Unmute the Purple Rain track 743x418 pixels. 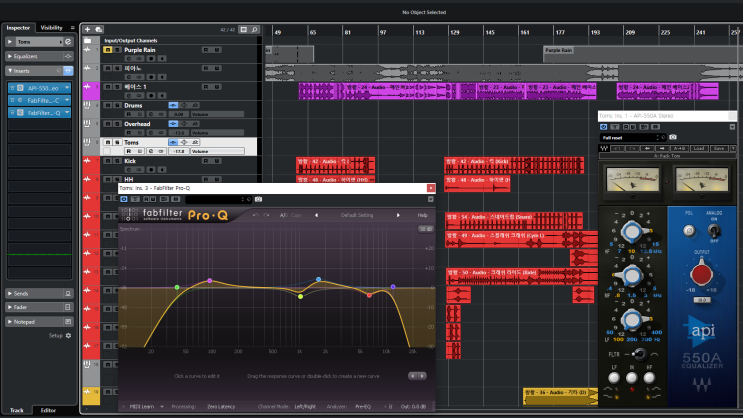point(108,50)
